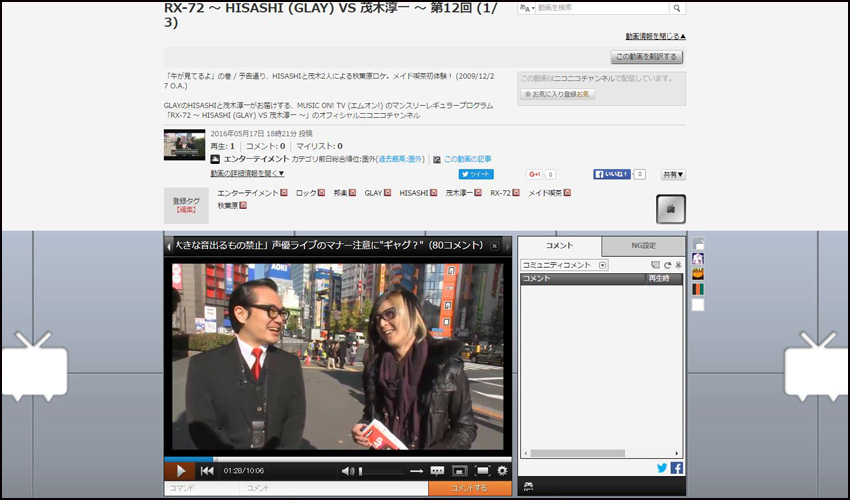Click the 動画を検索 search field
The width and height of the screenshot is (850, 500).
pos(602,8)
